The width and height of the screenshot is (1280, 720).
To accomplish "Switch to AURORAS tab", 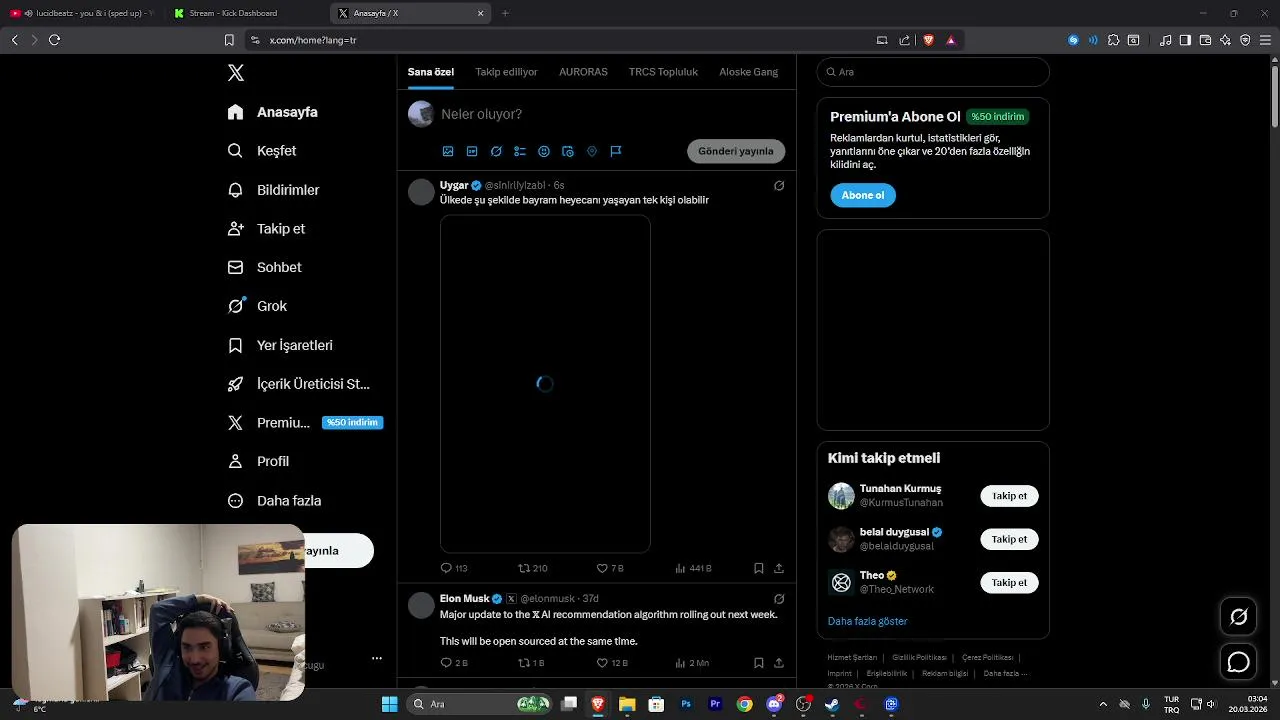I will click(583, 72).
